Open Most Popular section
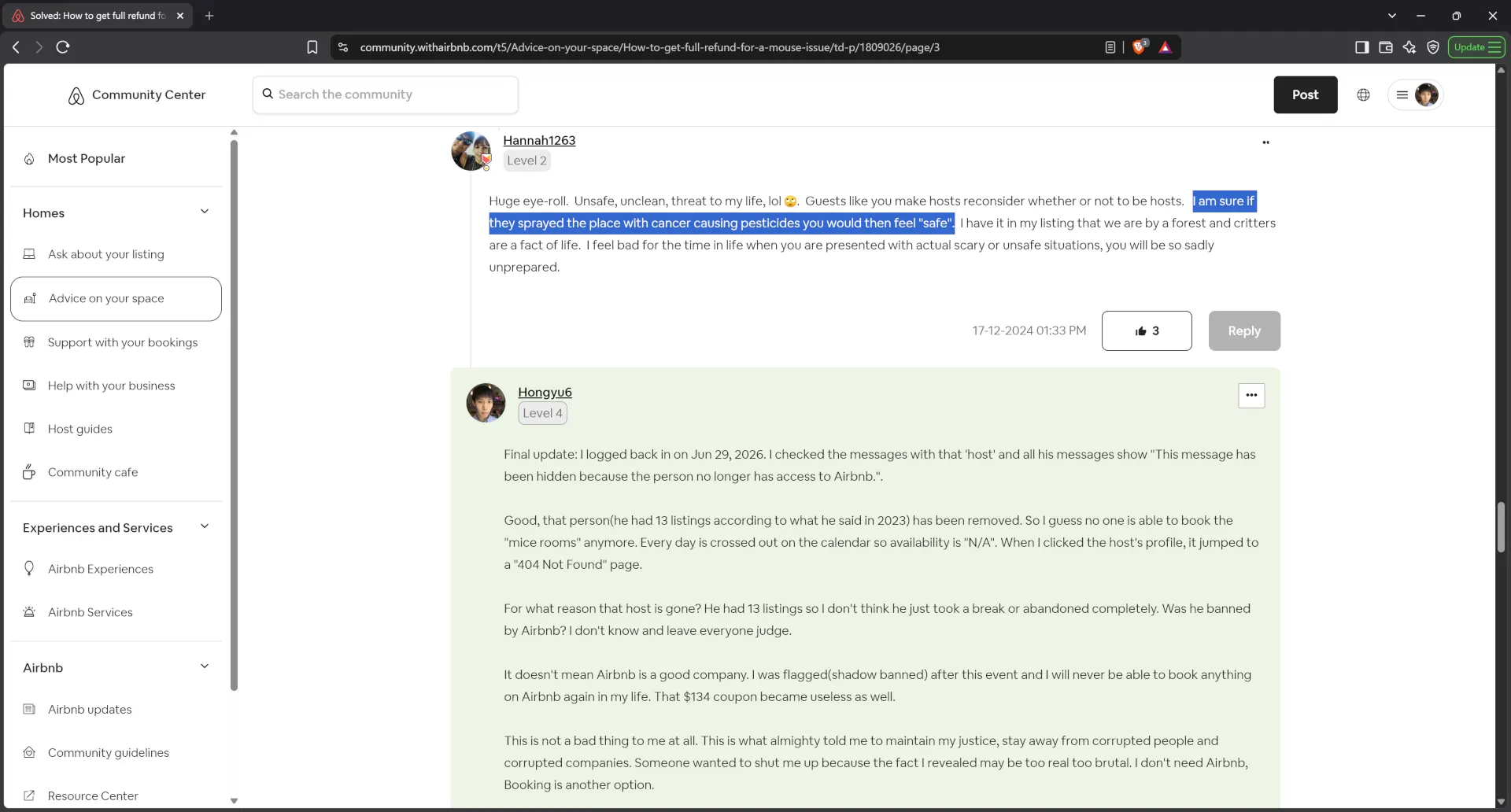This screenshot has height=812, width=1511. click(87, 159)
